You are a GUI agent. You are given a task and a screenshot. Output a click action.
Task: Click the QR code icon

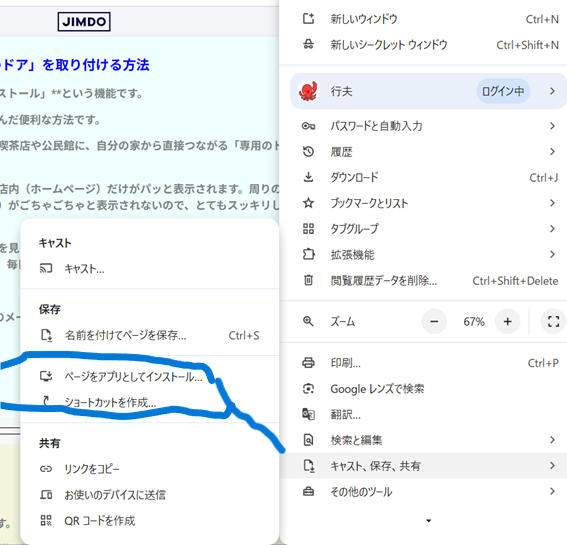click(x=46, y=520)
